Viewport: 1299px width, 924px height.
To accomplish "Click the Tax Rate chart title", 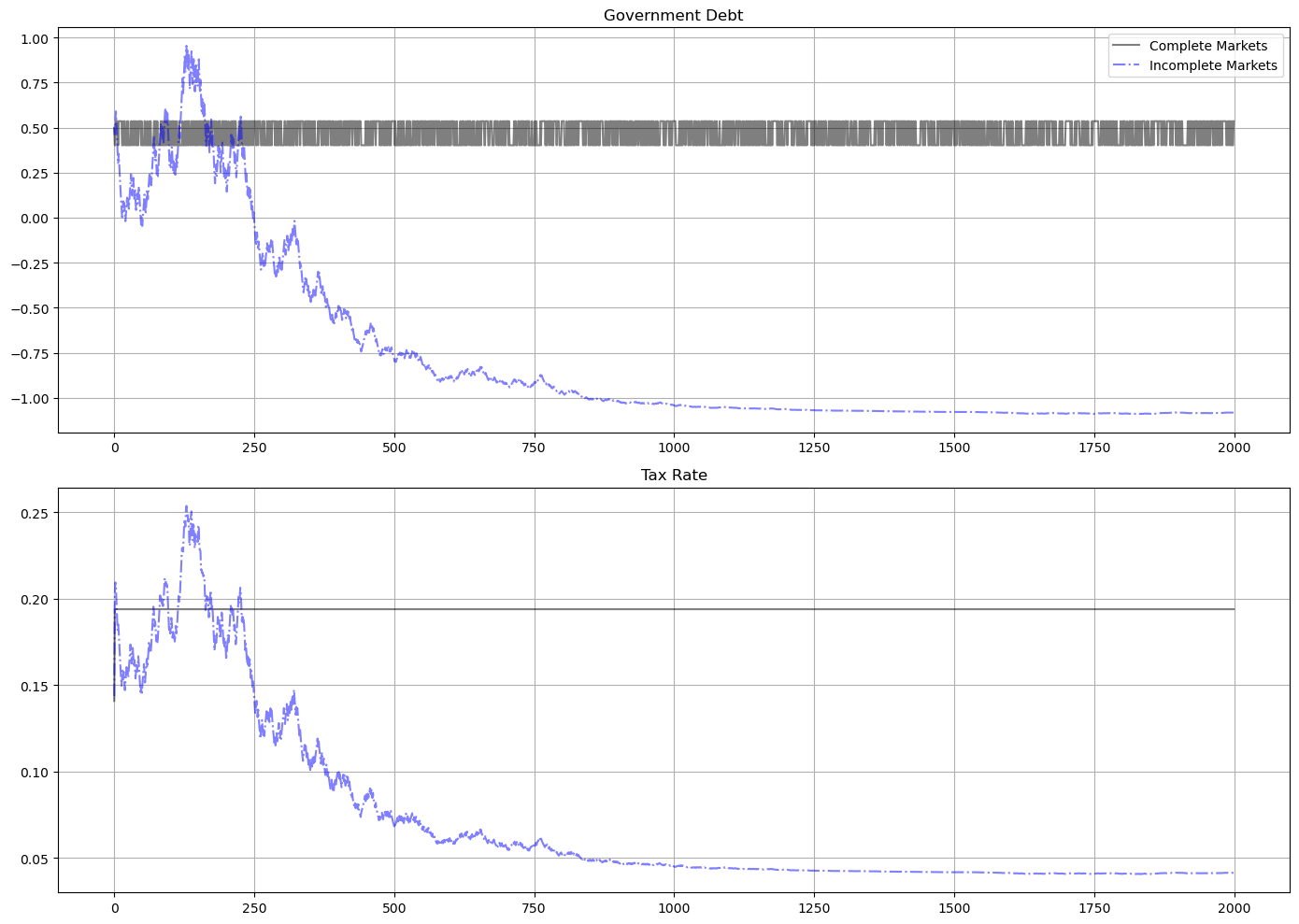I will (x=673, y=475).
